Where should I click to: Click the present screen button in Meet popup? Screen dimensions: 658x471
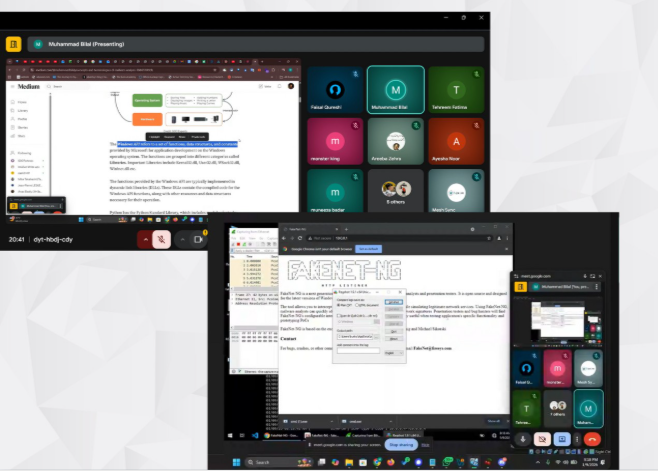tap(562, 439)
